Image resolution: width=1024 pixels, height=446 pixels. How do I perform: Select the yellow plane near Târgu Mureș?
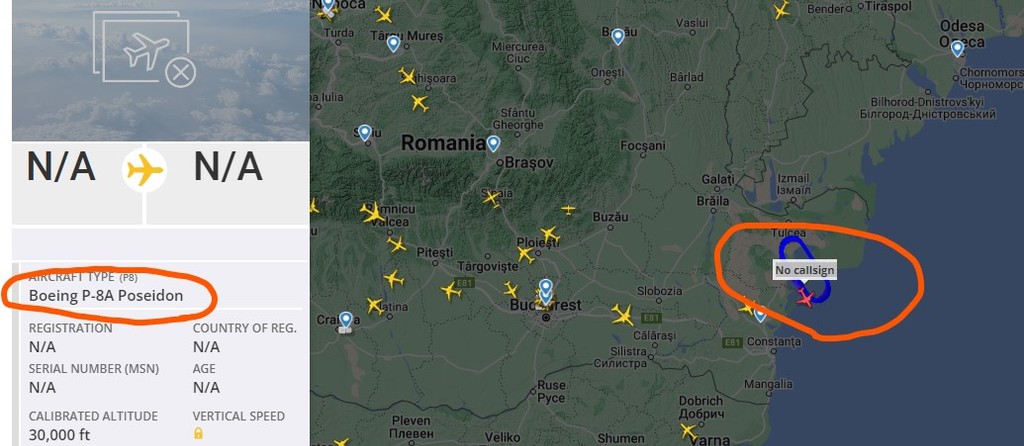[383, 14]
